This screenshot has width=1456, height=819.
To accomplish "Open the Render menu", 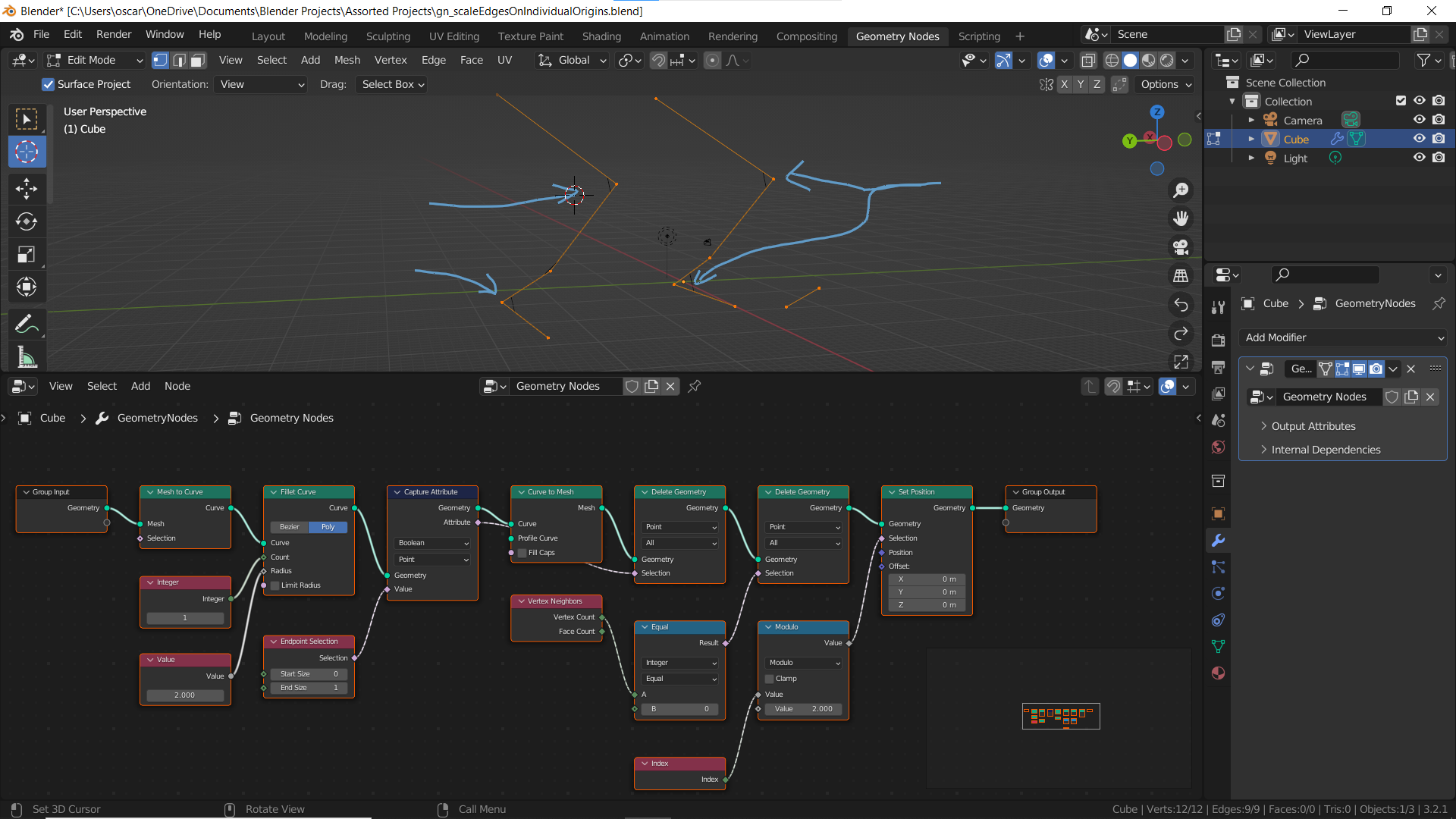I will pos(114,35).
